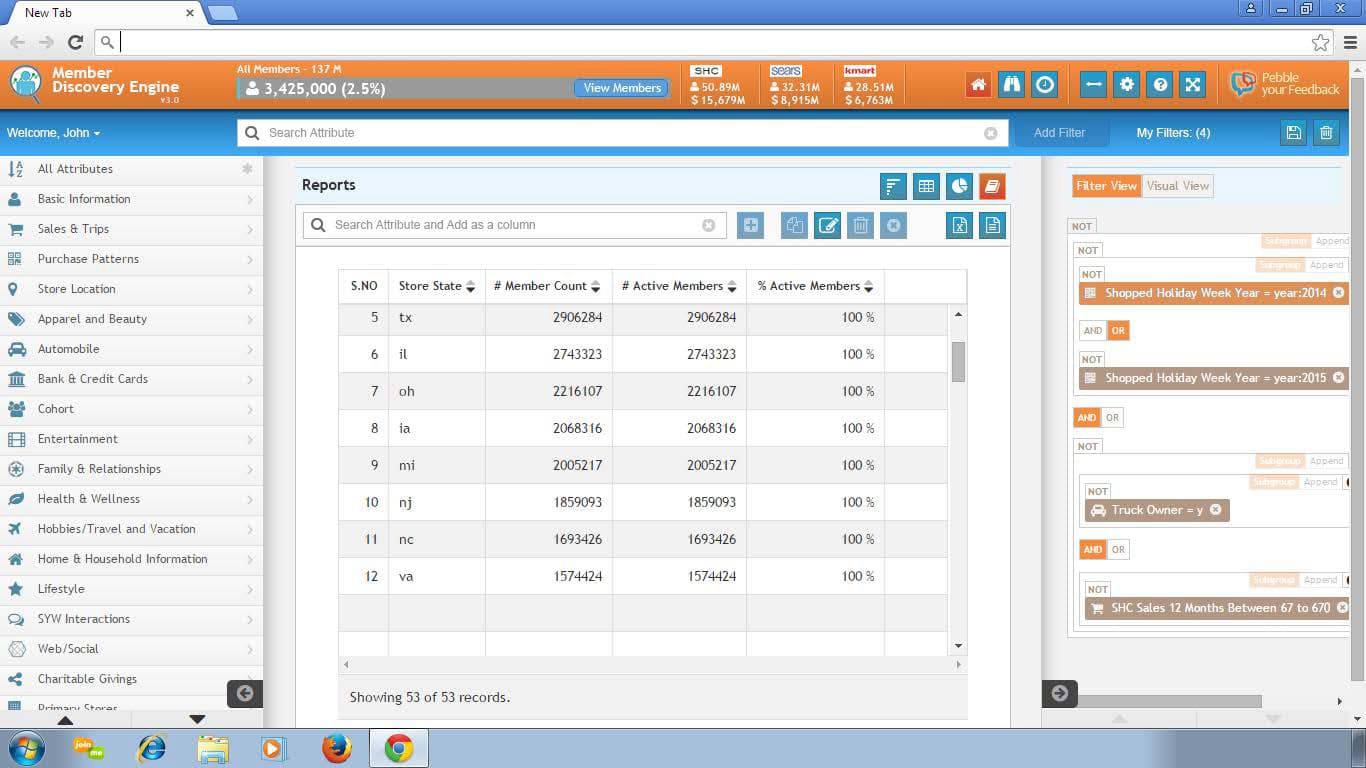Switch to the Visual View tab

coord(1177,186)
